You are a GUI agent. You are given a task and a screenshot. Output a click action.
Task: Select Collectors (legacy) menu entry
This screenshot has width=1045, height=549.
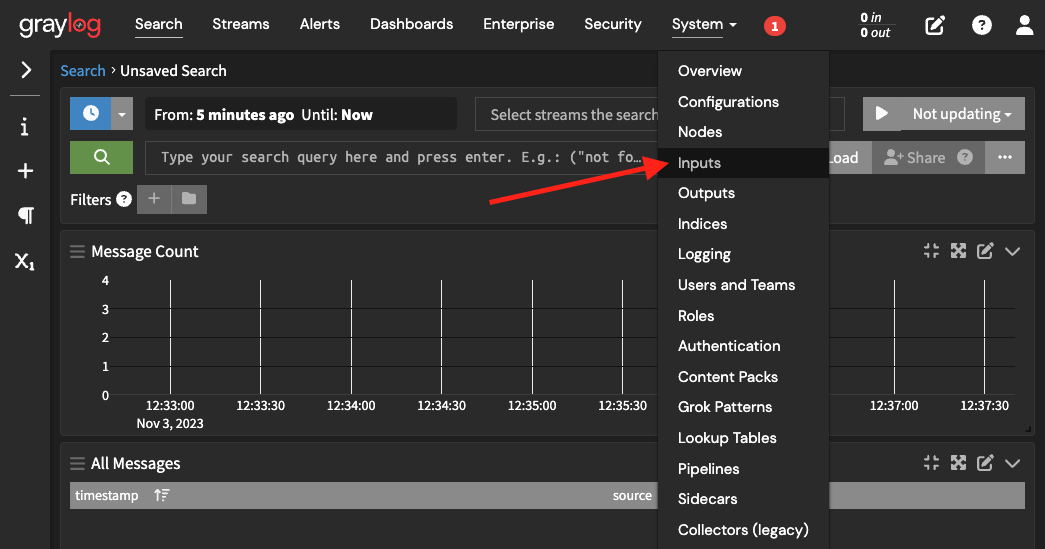click(743, 530)
